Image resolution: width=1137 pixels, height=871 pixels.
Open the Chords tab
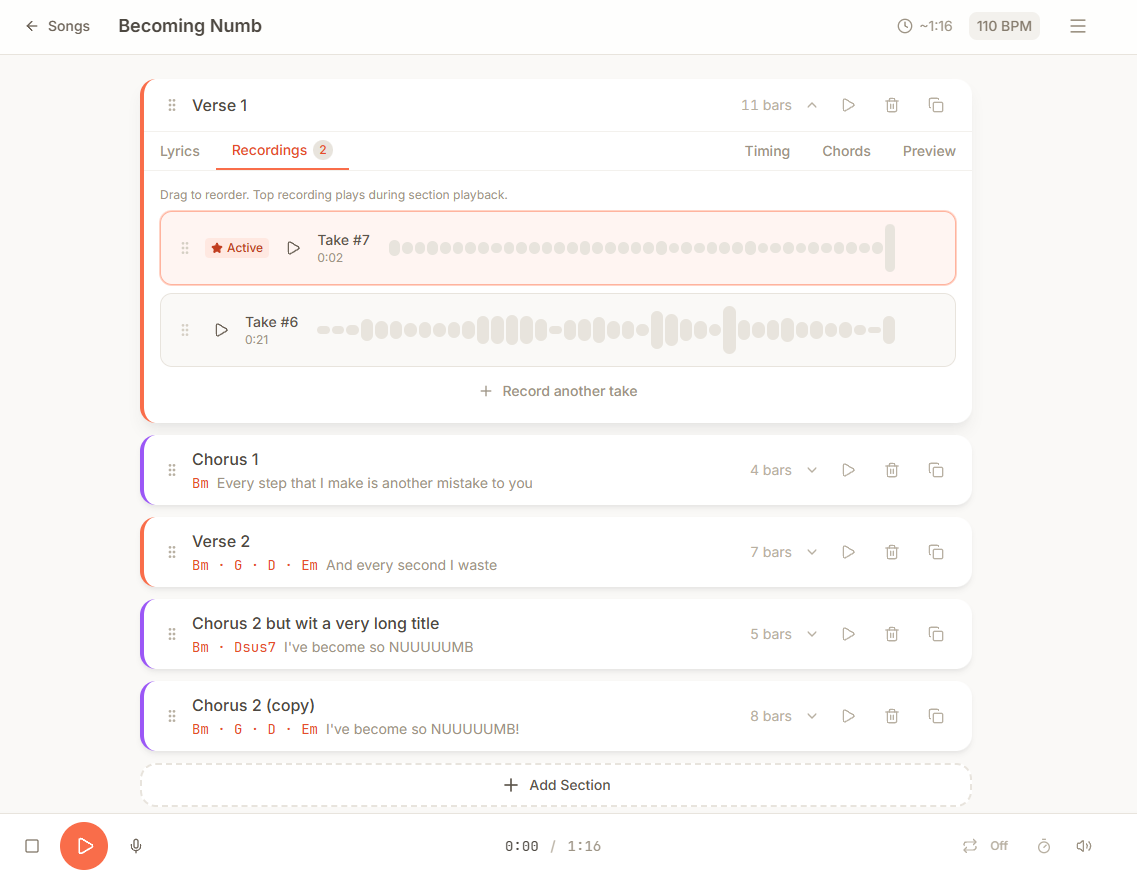[846, 151]
